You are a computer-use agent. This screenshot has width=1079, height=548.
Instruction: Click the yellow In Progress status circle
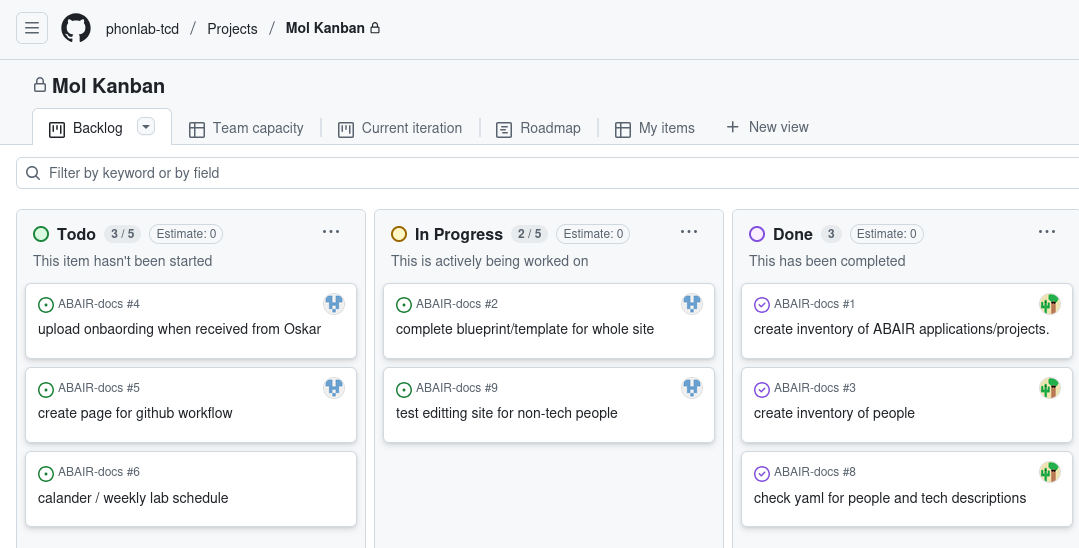399,234
